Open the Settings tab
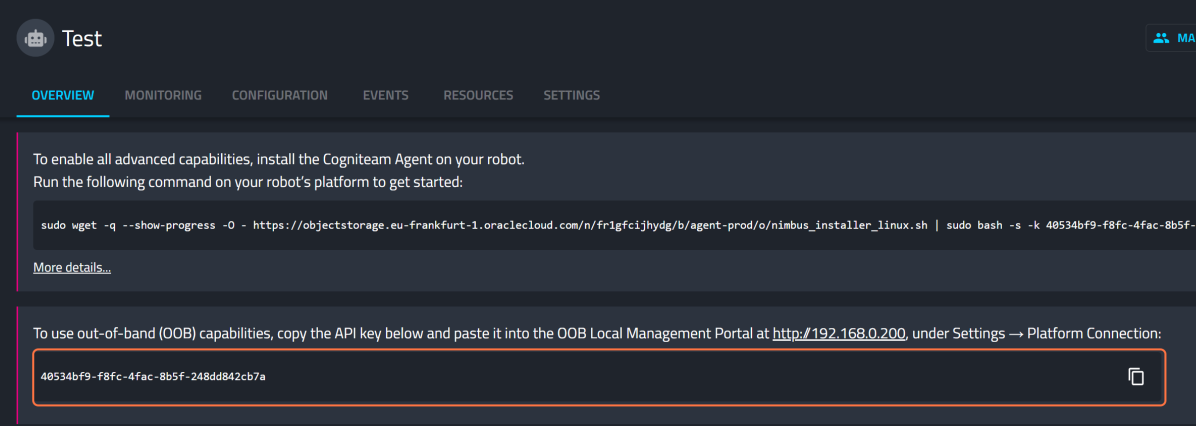The width and height of the screenshot is (1196, 426). pyautogui.click(x=571, y=96)
